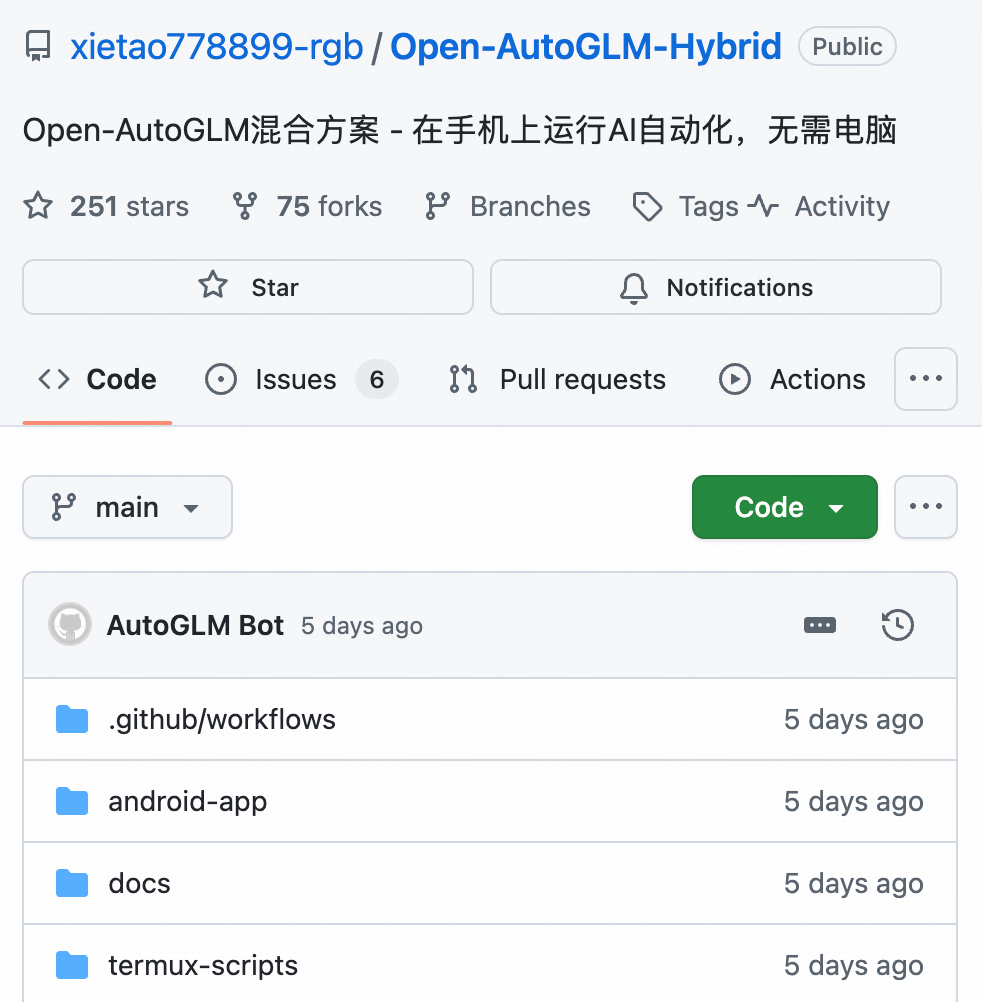Click the notifications bell icon
Screen dimensions: 982x1002
pyautogui.click(x=633, y=288)
